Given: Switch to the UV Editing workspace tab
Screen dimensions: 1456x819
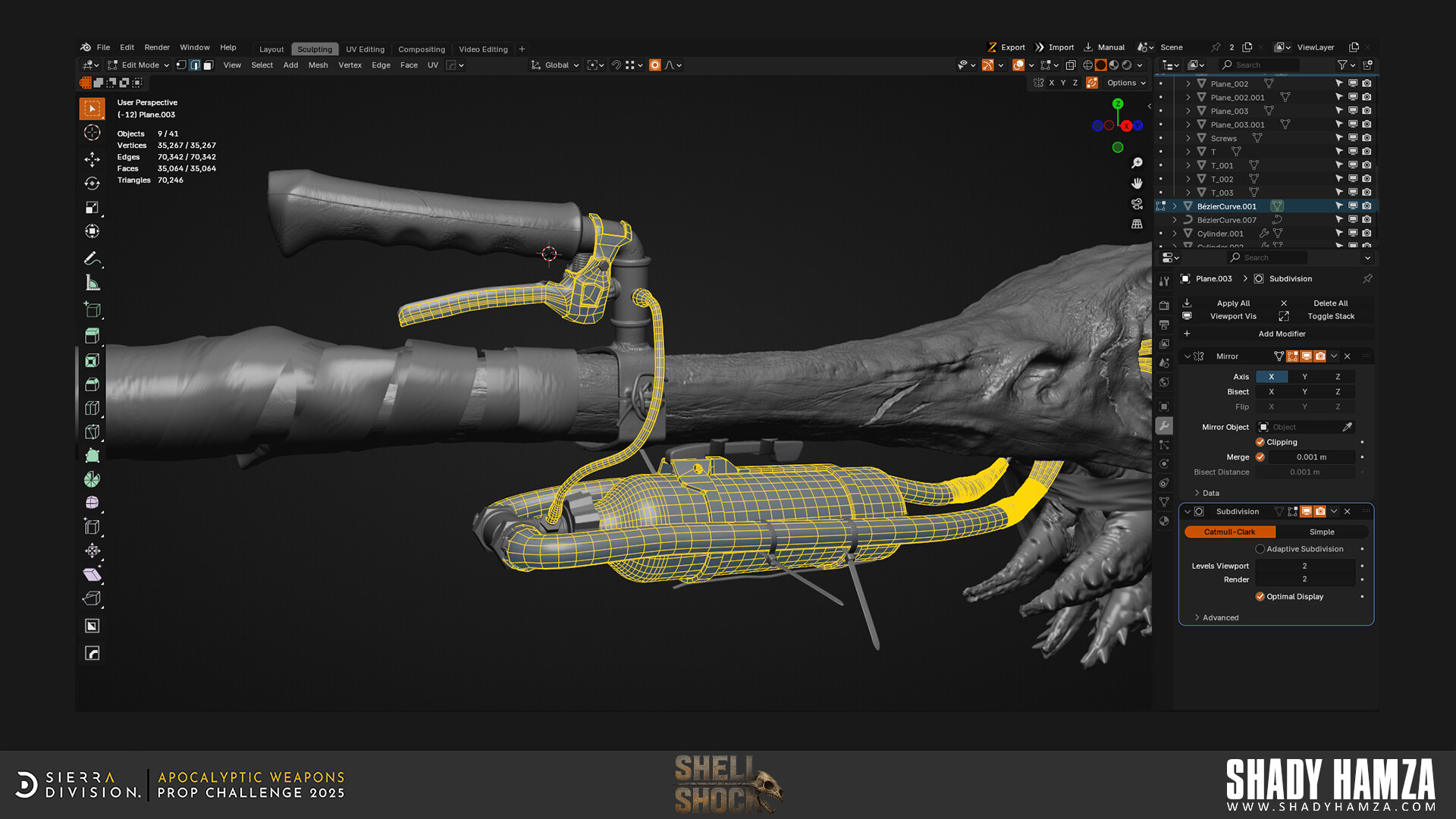Looking at the screenshot, I should 365,49.
